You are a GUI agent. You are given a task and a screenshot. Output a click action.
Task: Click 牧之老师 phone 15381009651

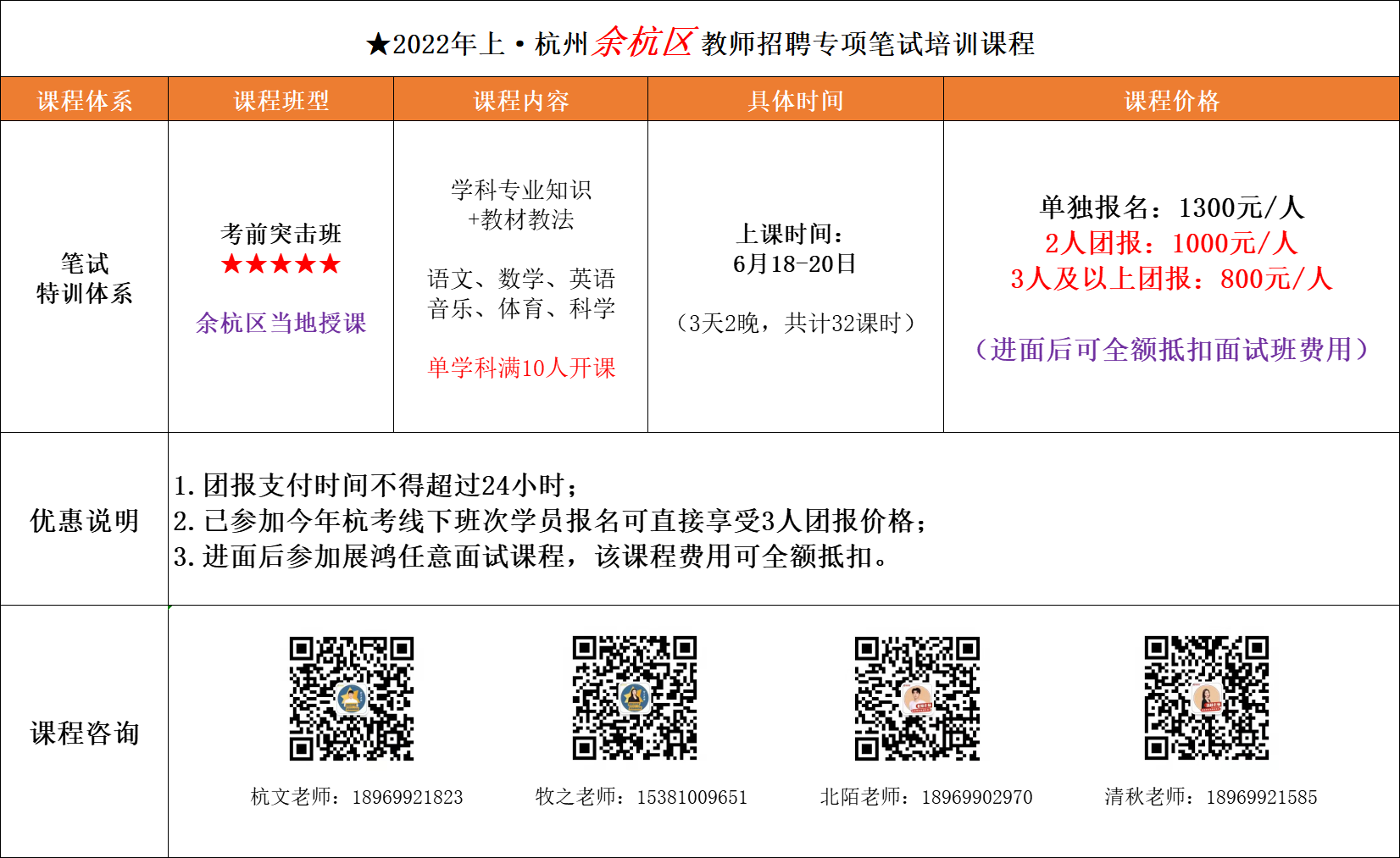coord(642,797)
